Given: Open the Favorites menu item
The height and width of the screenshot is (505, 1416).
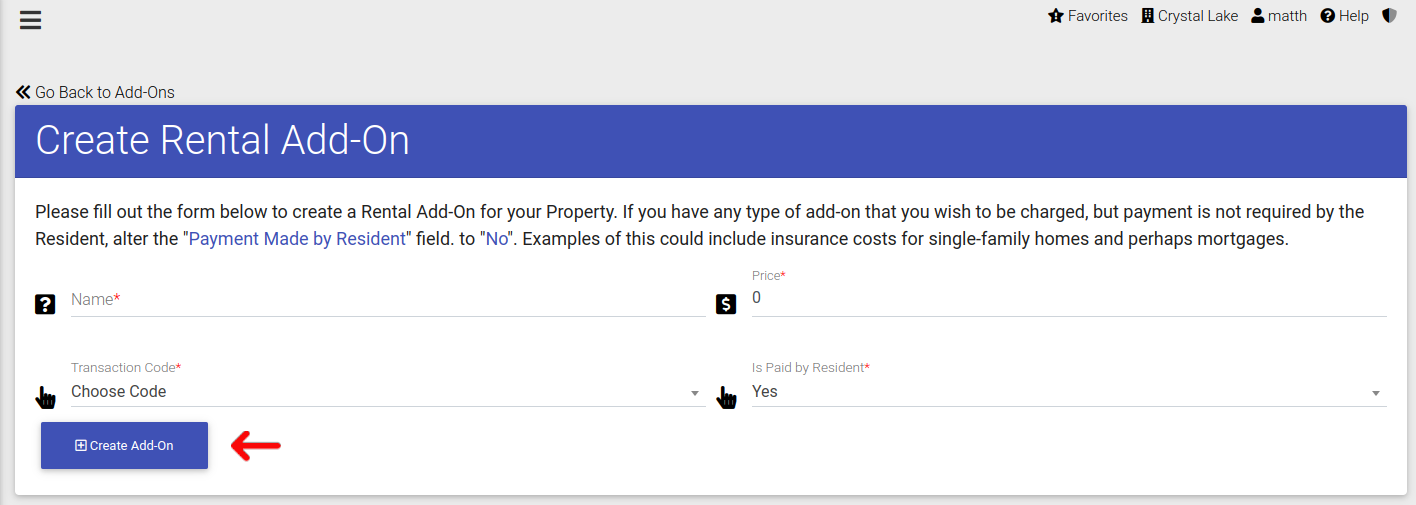Looking at the screenshot, I should [x=1088, y=16].
